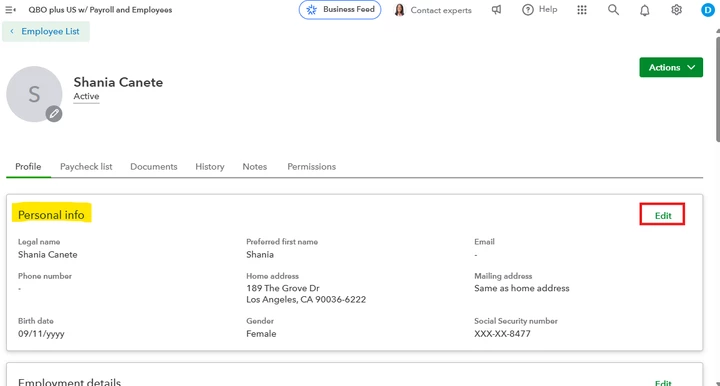This screenshot has width=720, height=386.
Task: Click the 189 The Grove Dr address line
Action: point(282,288)
